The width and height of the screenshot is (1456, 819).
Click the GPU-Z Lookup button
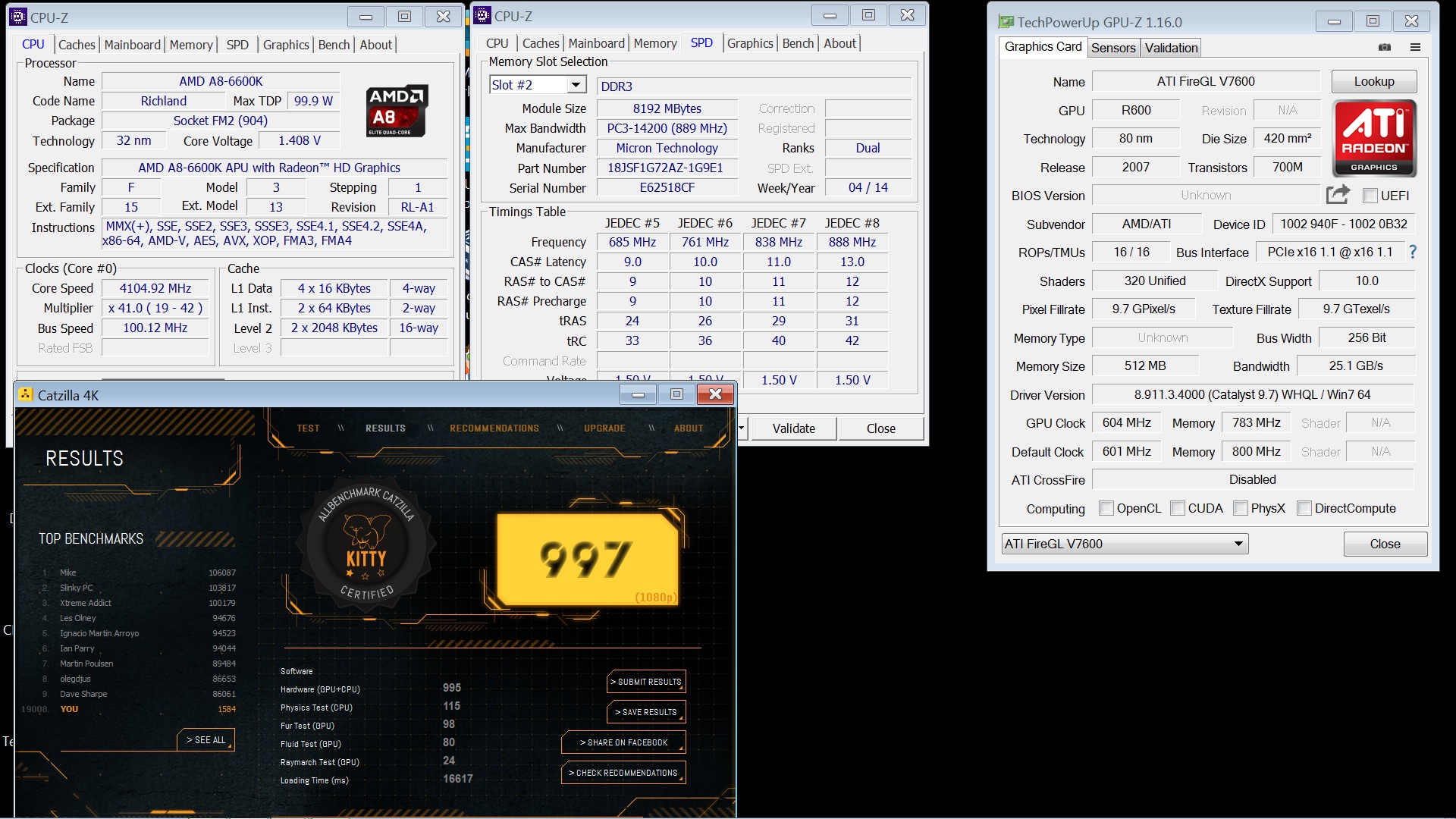pyautogui.click(x=1373, y=81)
